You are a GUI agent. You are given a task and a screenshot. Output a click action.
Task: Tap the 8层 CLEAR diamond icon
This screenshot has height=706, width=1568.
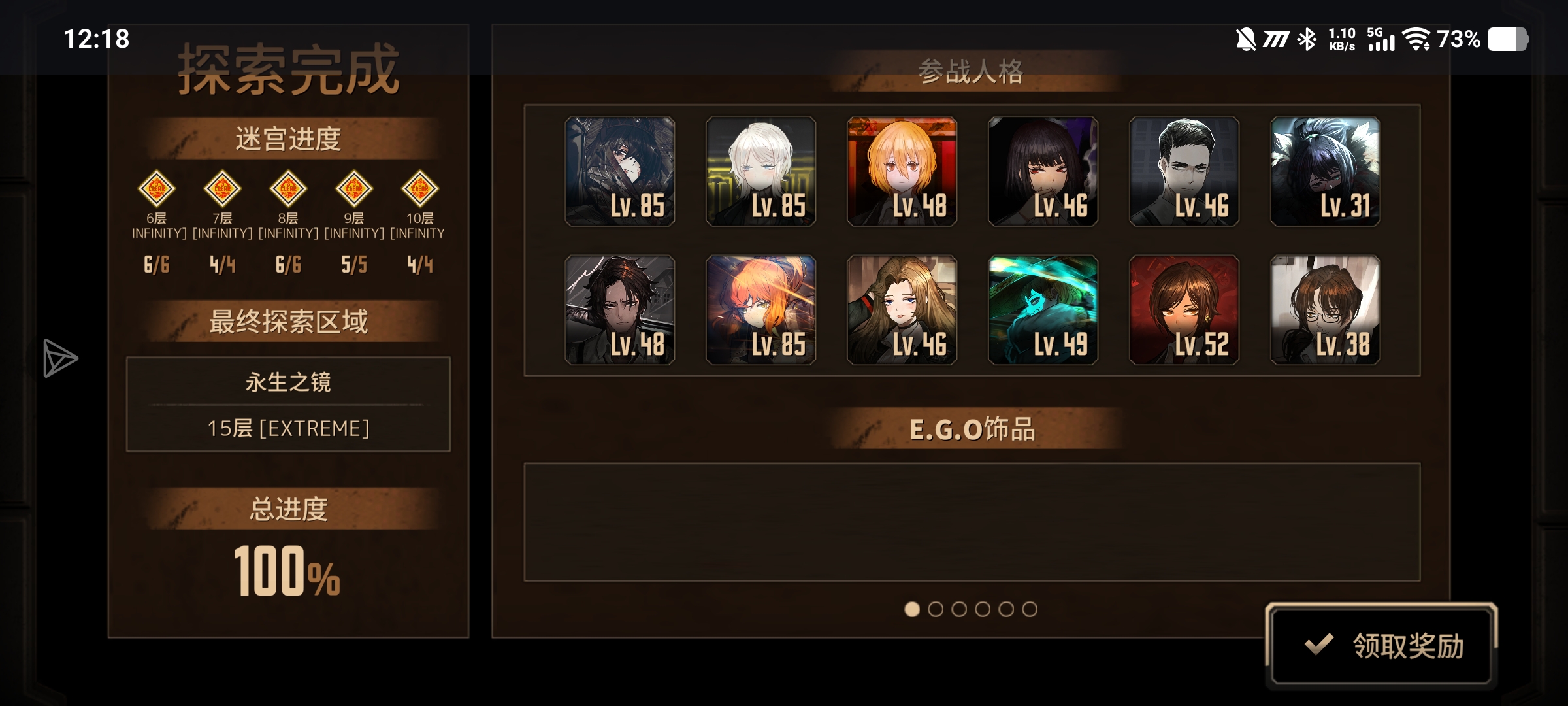tap(288, 189)
